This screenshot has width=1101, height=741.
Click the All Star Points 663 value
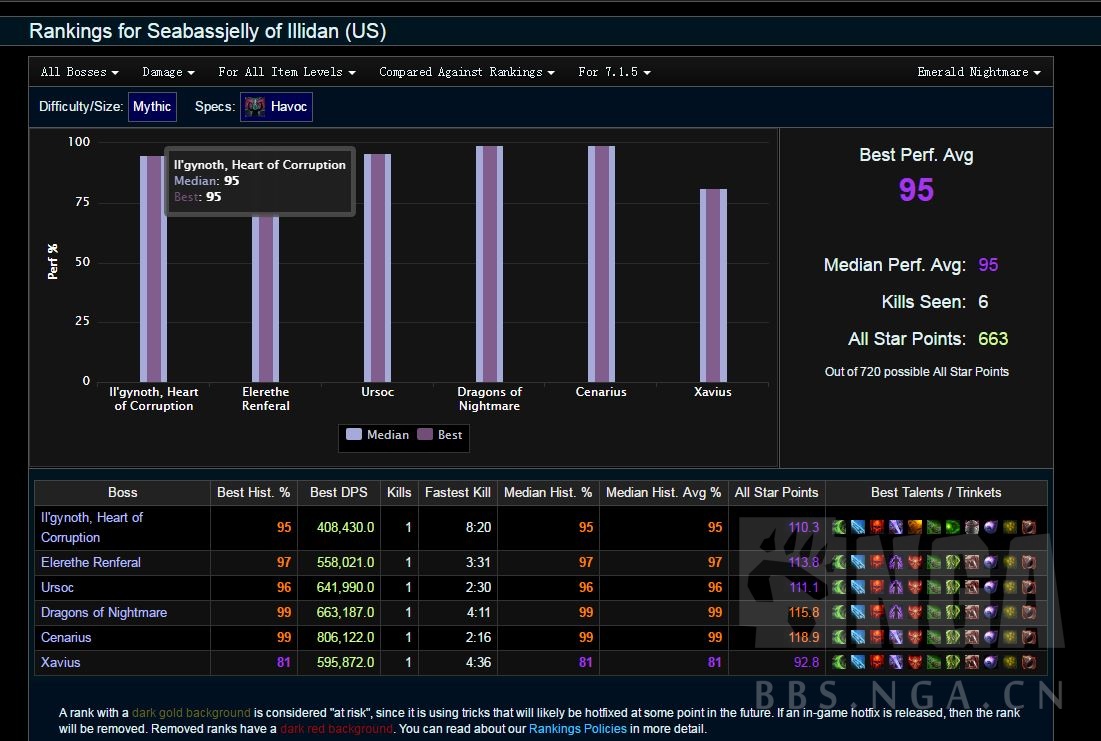point(993,339)
